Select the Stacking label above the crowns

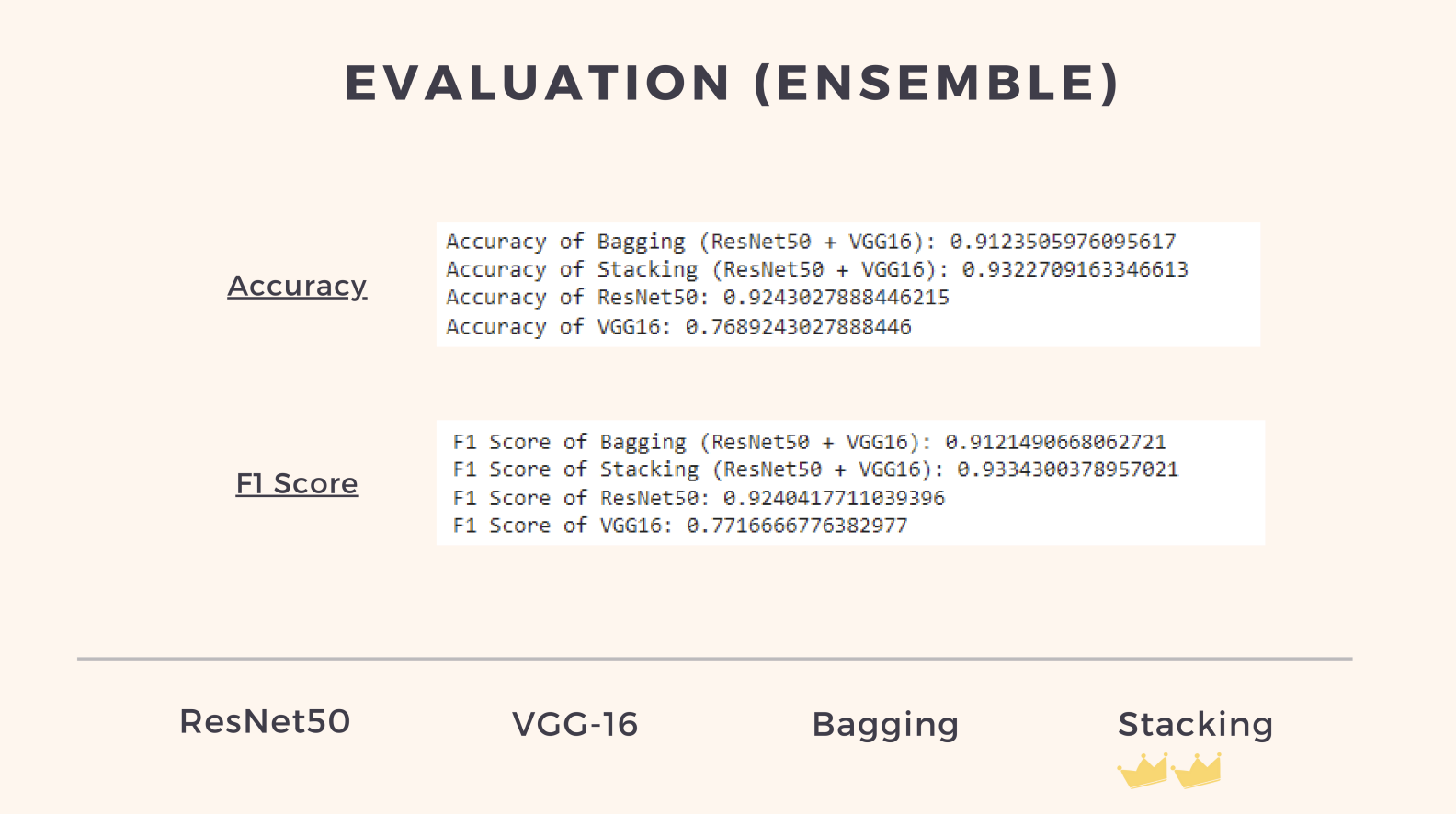pyautogui.click(x=1195, y=725)
